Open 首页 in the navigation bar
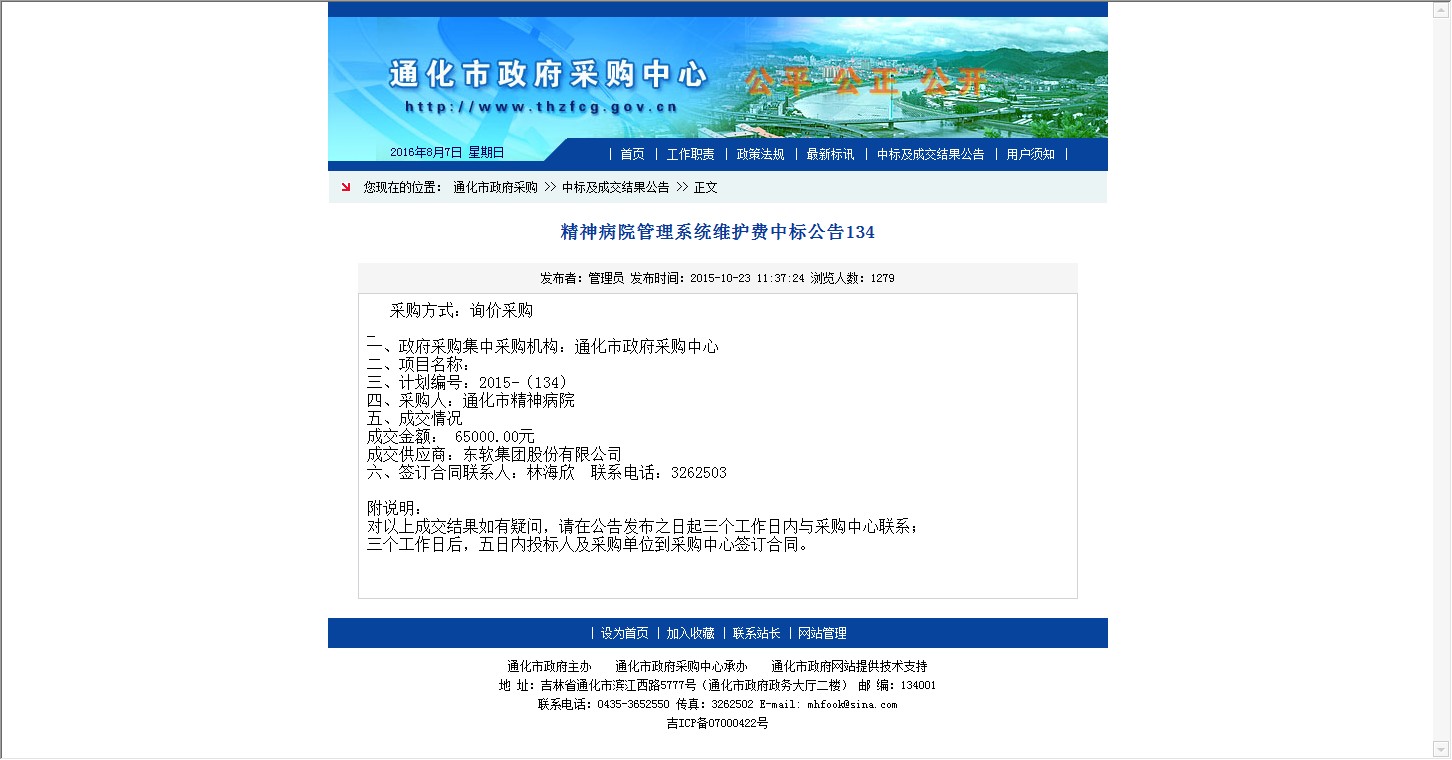The image size is (1452, 760). (x=632, y=154)
